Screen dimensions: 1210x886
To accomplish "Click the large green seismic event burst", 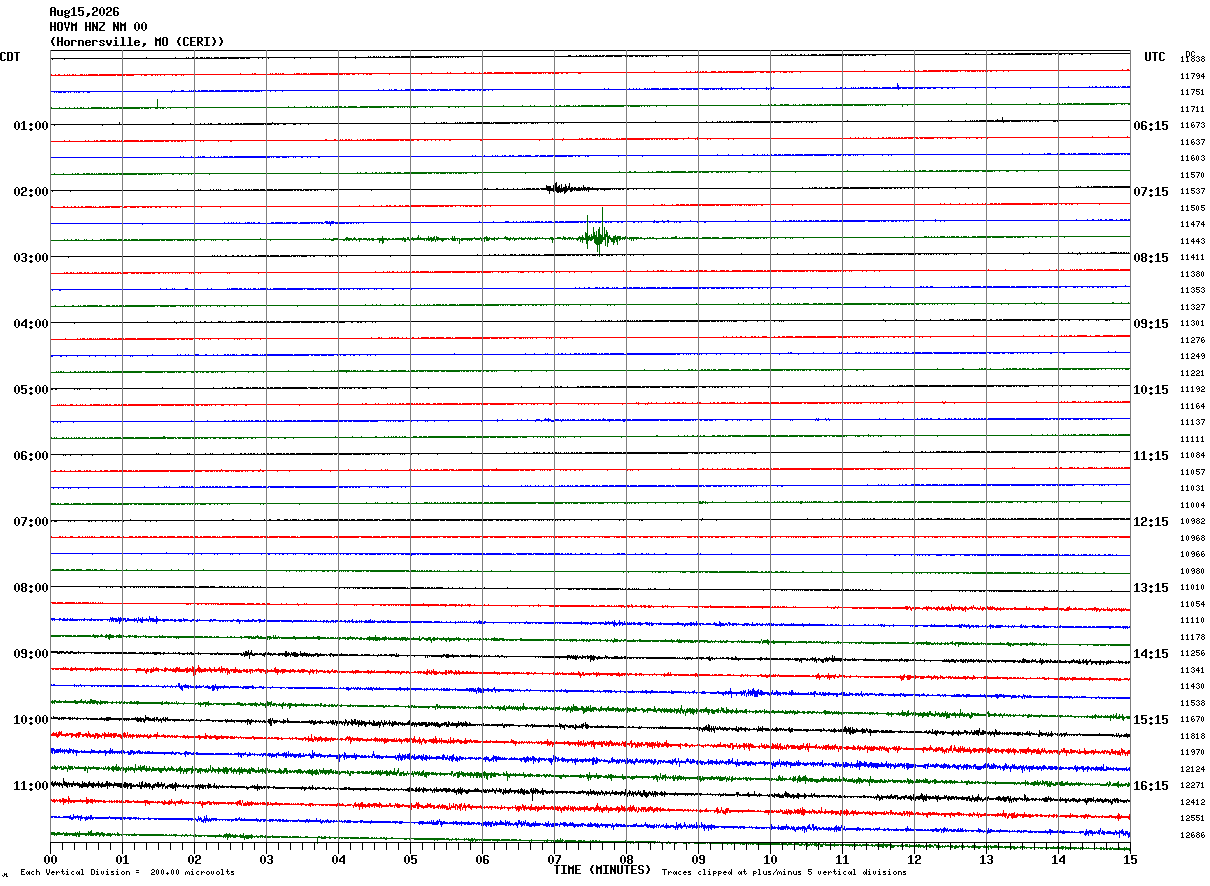I will (x=598, y=236).
